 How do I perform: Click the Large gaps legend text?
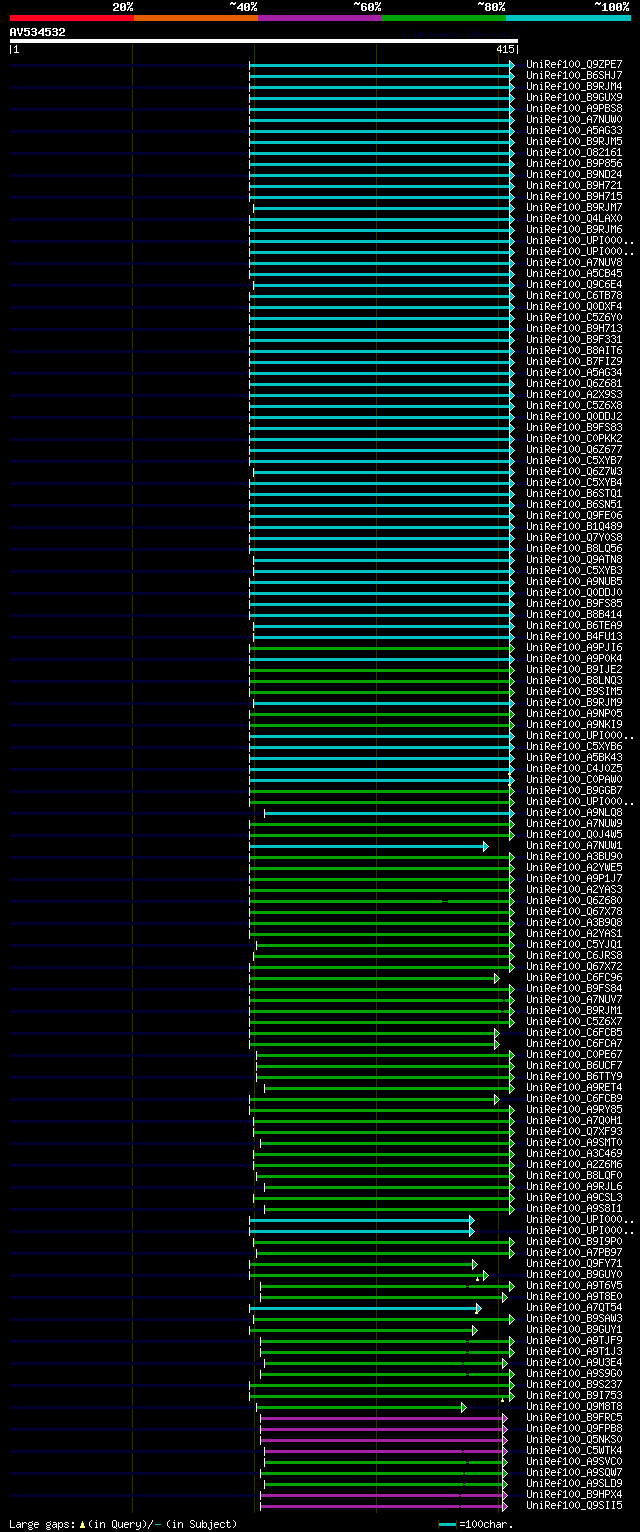(x=123, y=1524)
